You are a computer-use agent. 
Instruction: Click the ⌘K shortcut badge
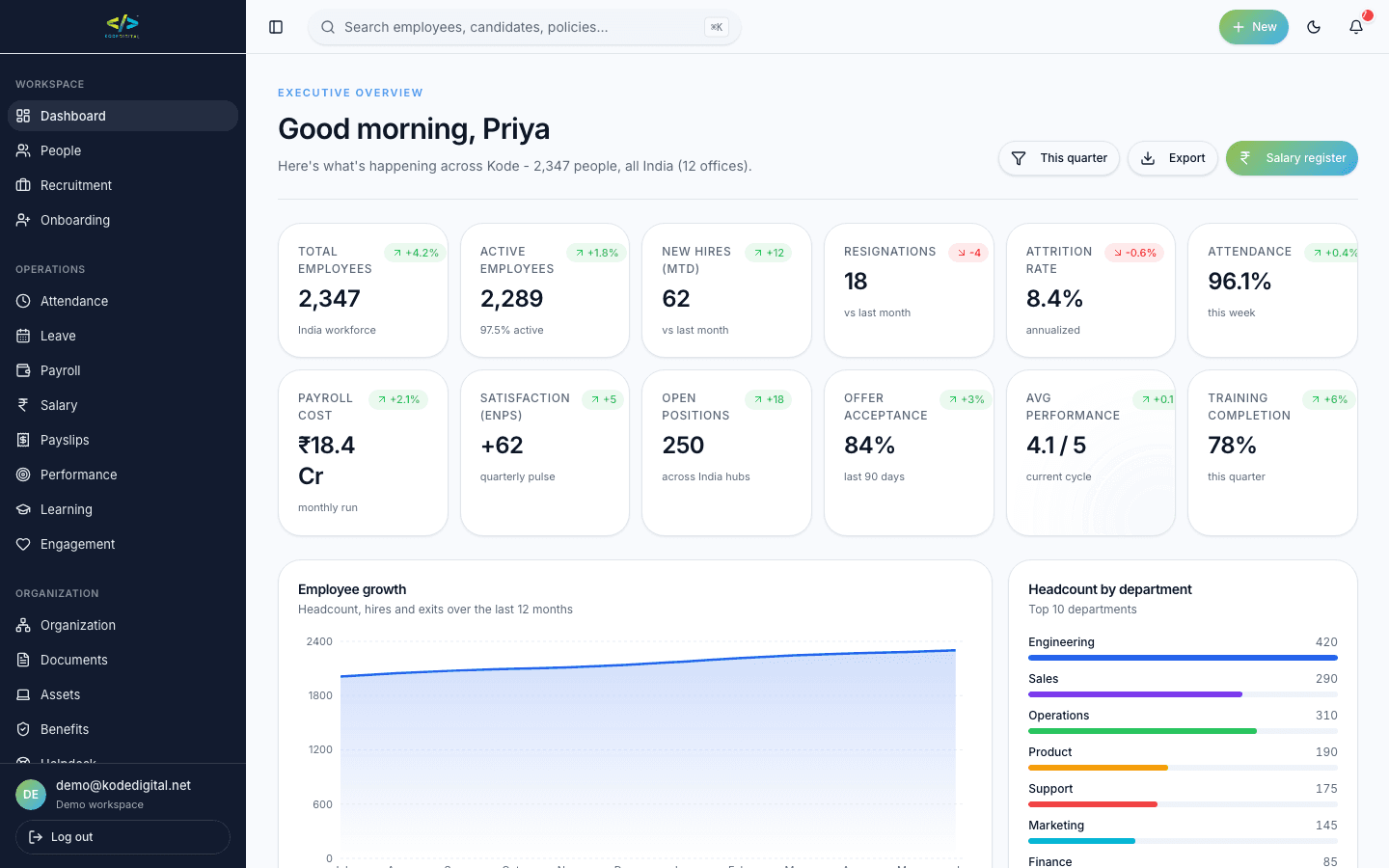[717, 27]
